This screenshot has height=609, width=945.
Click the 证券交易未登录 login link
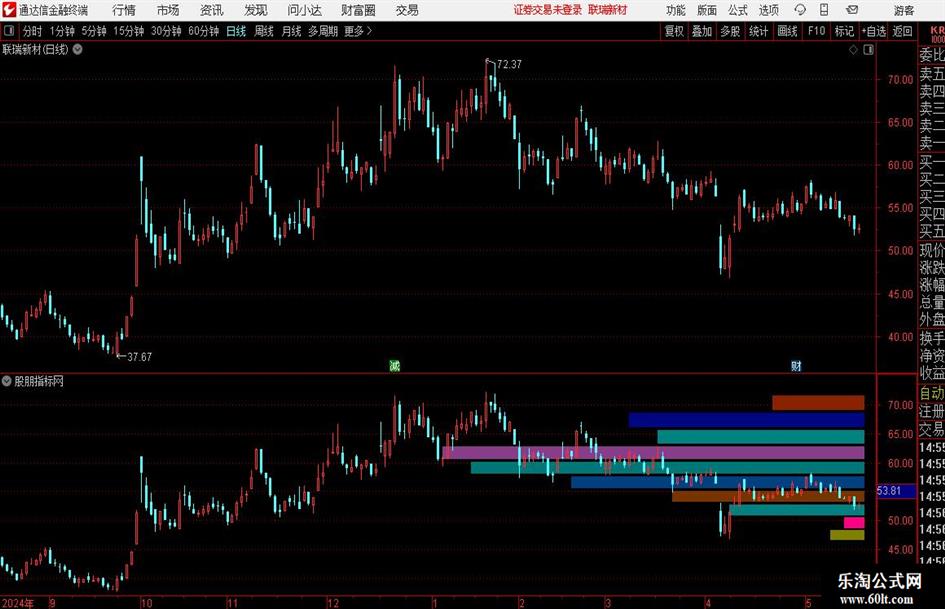[x=548, y=10]
